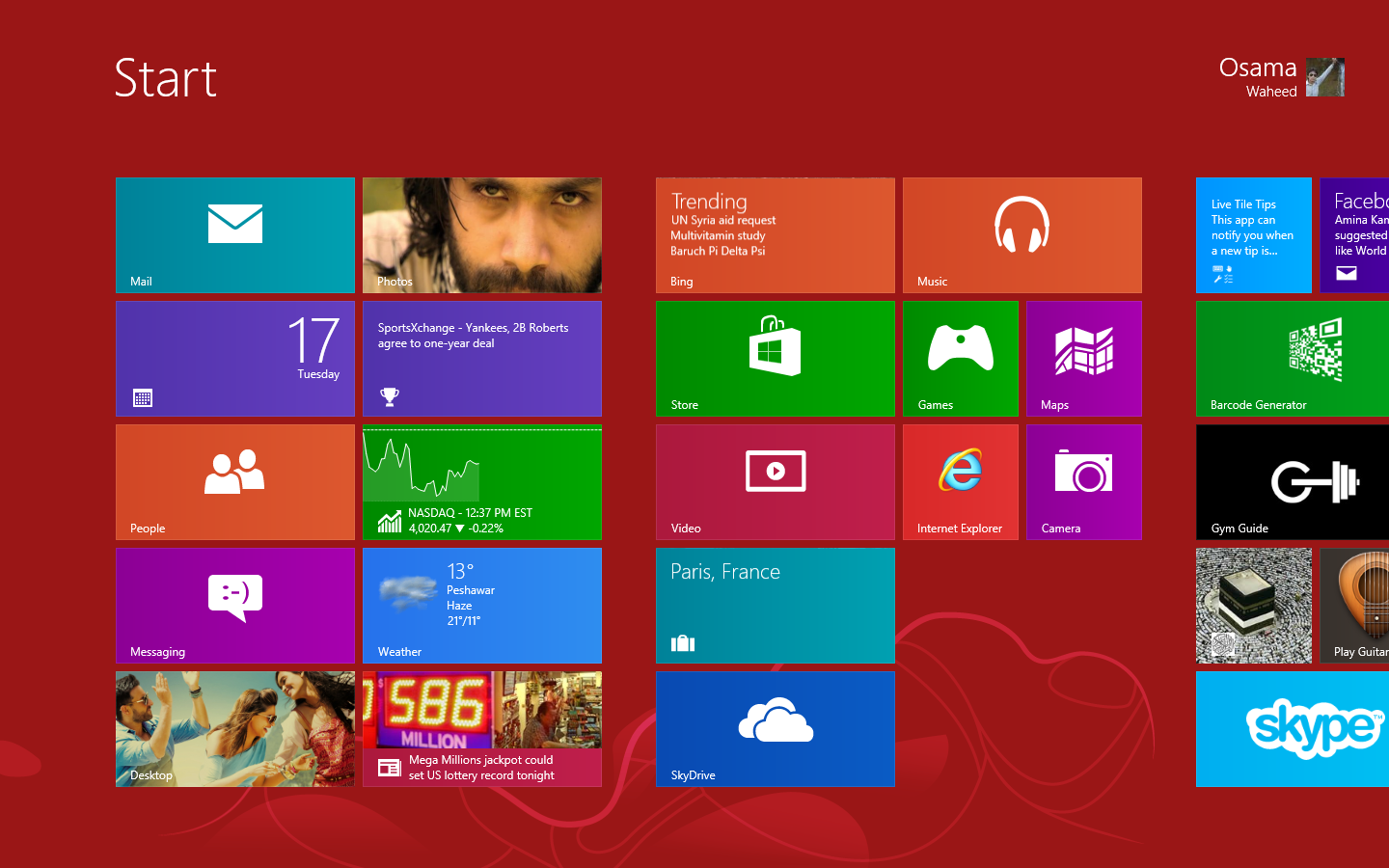Open the Games tile

pos(961,359)
